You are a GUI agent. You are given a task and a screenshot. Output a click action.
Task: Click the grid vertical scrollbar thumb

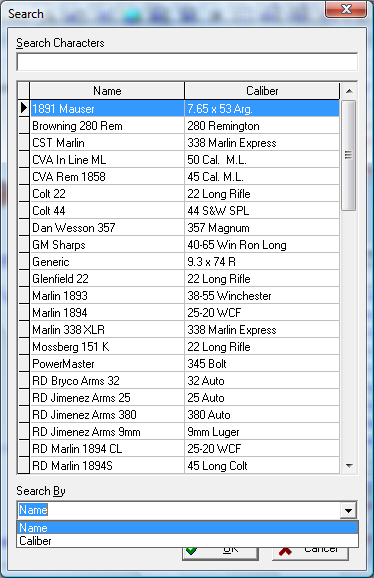pyautogui.click(x=349, y=155)
